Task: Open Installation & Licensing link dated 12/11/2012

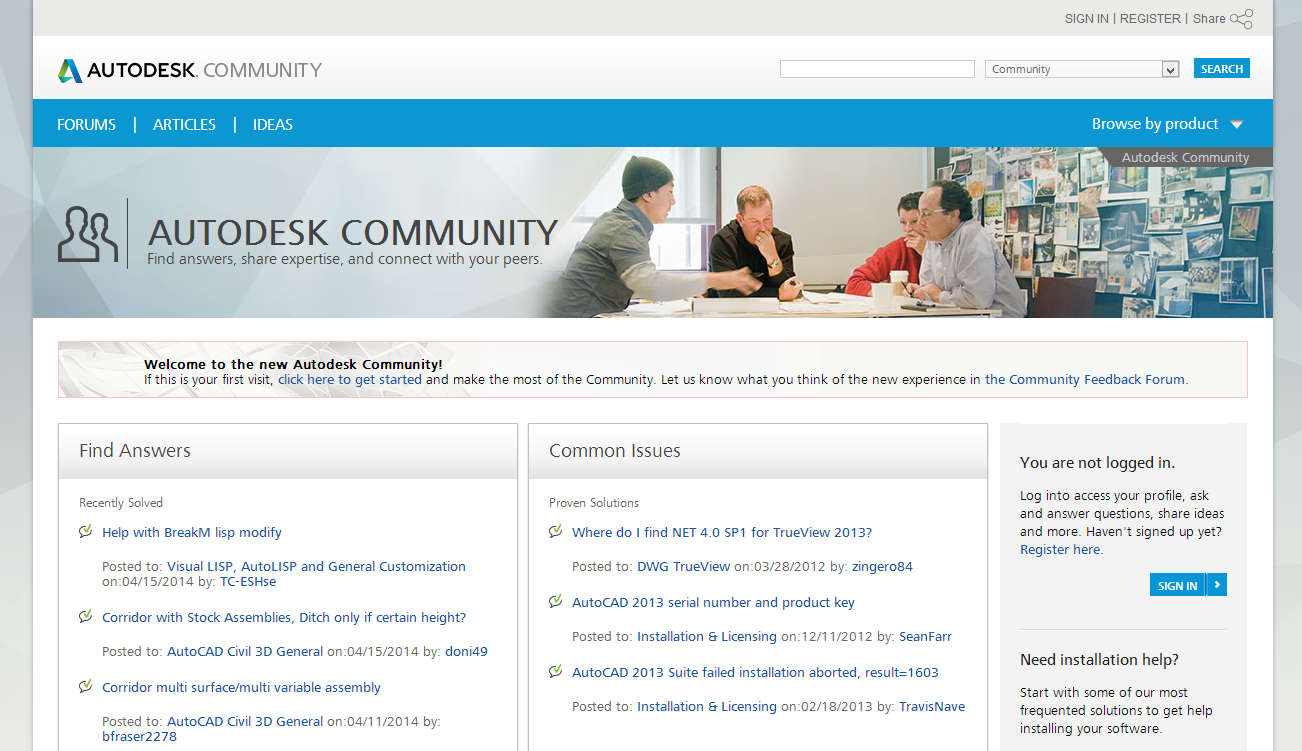Action: [707, 637]
